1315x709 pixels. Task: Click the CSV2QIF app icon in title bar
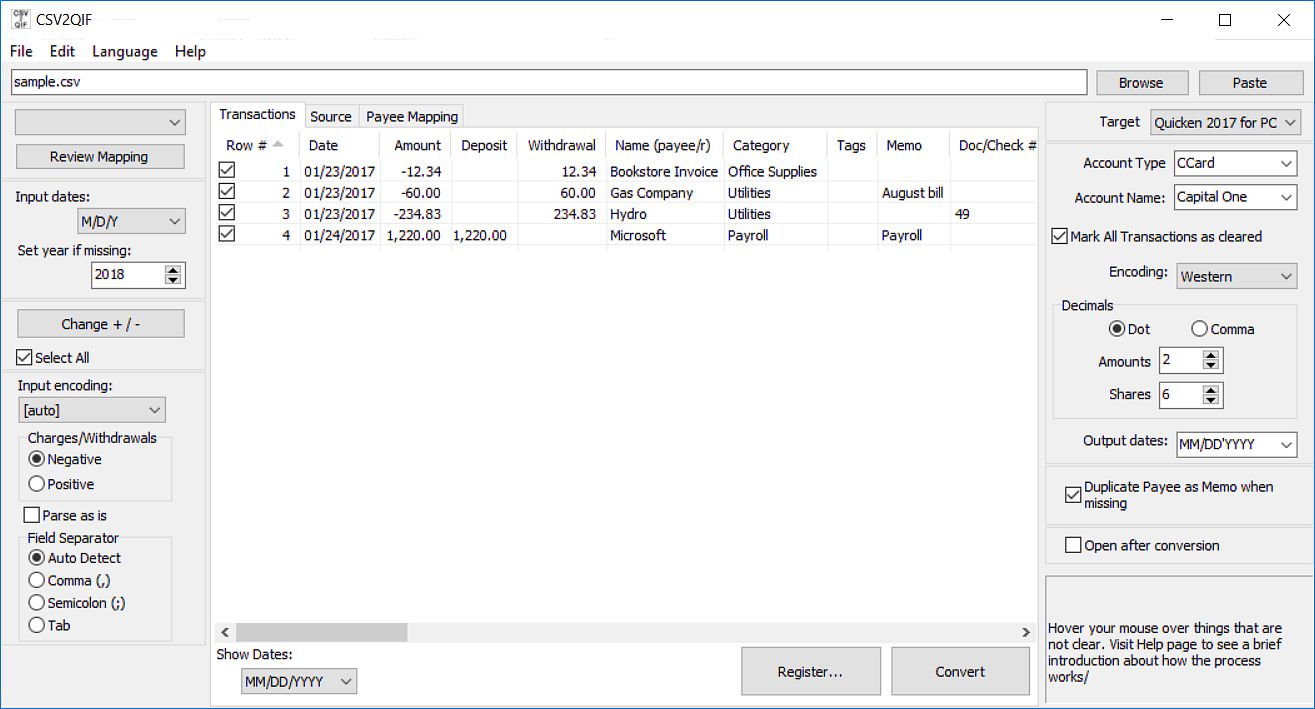pos(21,19)
